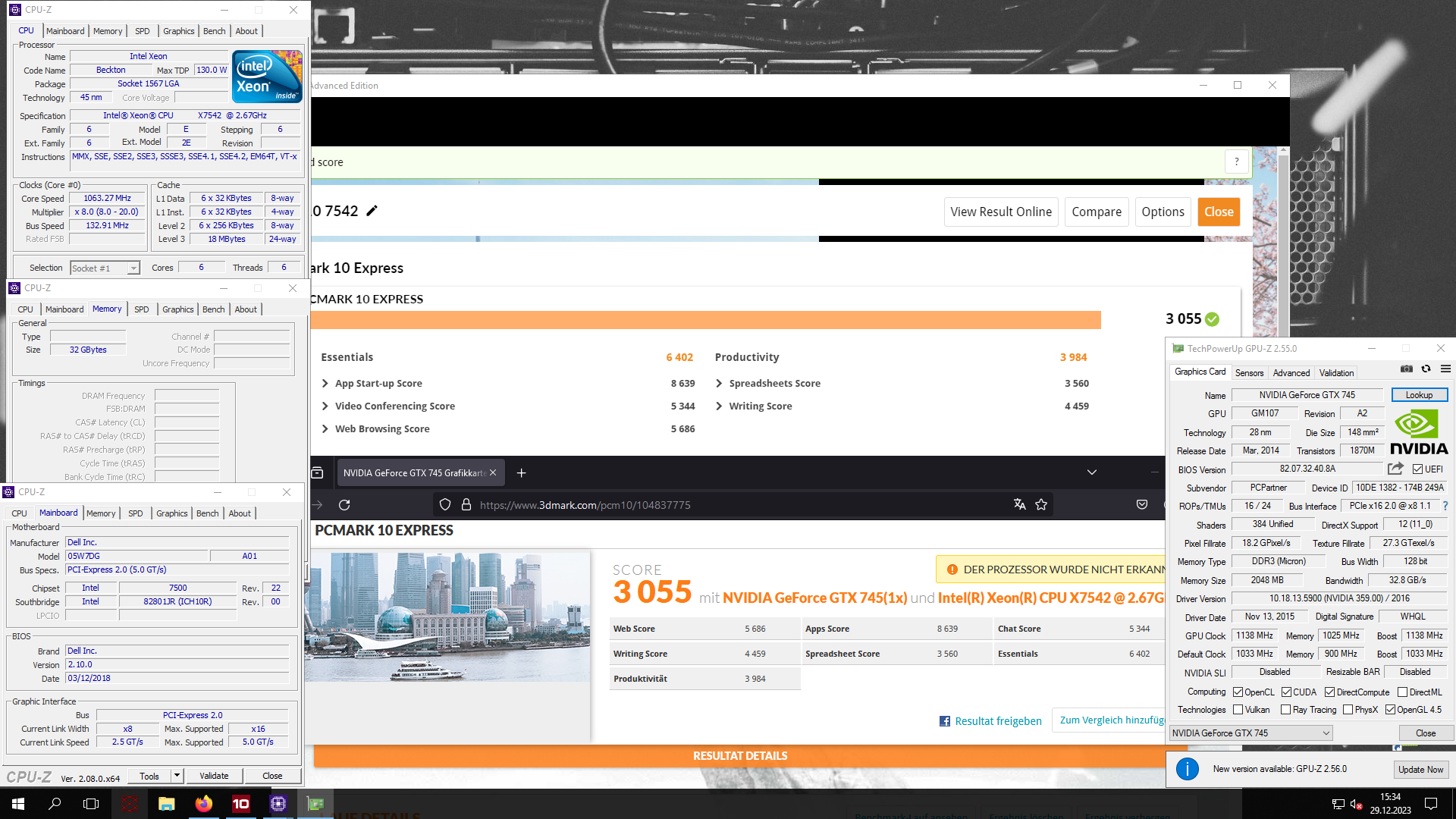Screen dimensions: 1456x819
Task: Toggle the OpenCL checkbox
Action: [1238, 692]
